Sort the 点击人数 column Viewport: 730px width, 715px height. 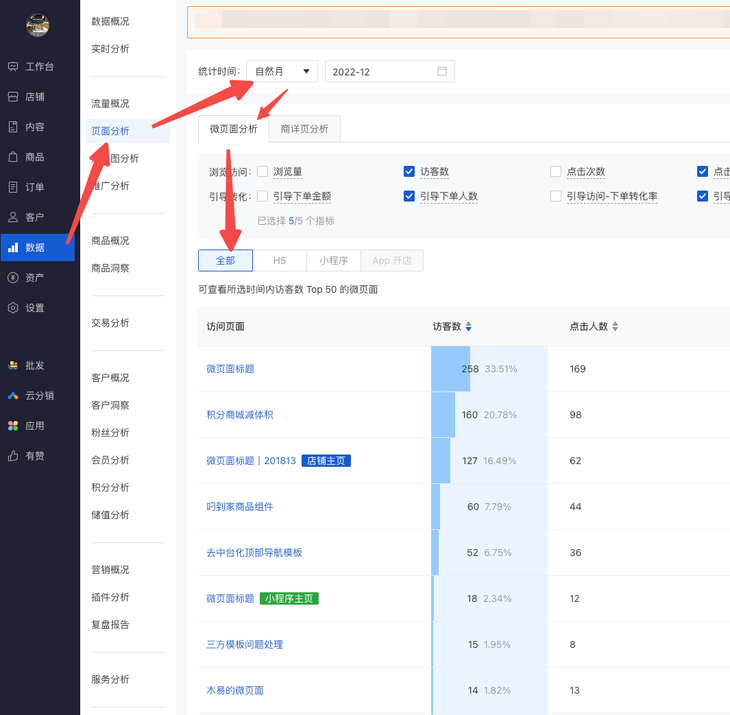click(615, 327)
